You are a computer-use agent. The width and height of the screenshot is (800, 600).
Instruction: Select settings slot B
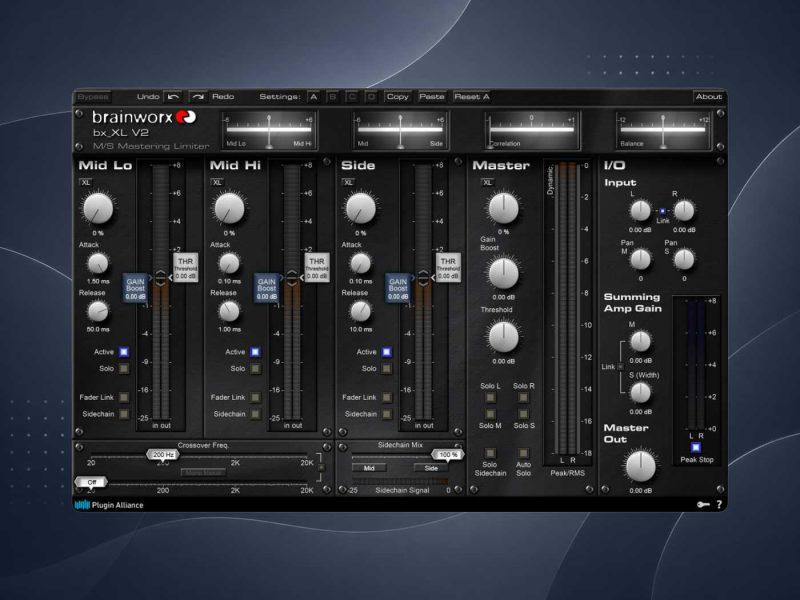click(333, 96)
